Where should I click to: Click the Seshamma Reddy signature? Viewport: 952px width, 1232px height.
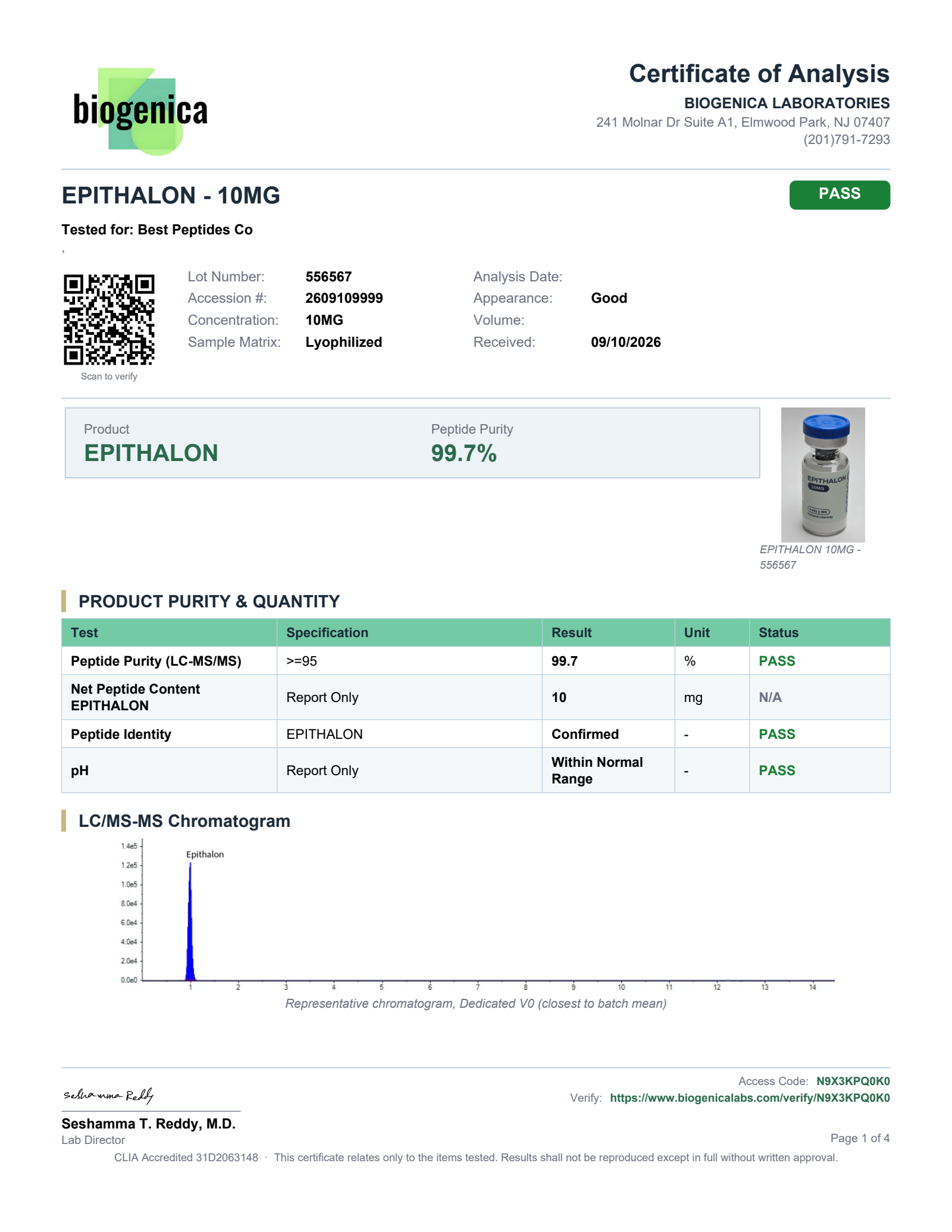pyautogui.click(x=109, y=1095)
